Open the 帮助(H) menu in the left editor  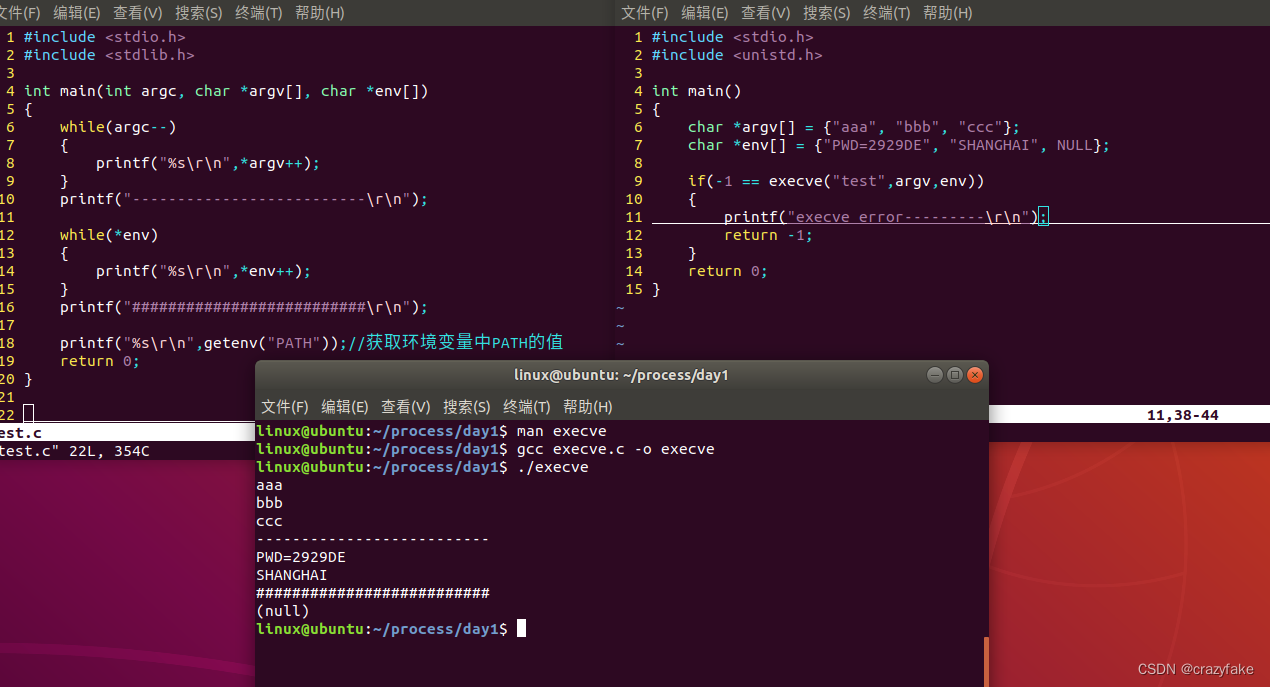click(319, 13)
